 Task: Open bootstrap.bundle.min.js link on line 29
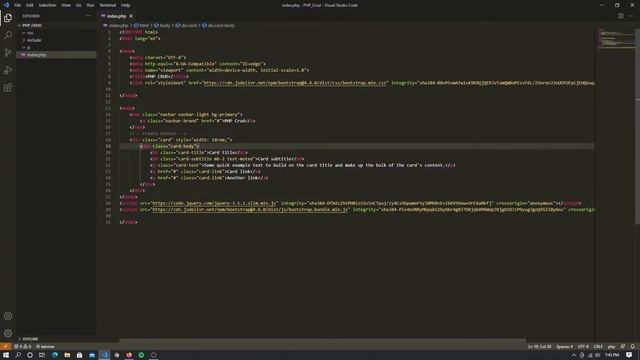(250, 209)
